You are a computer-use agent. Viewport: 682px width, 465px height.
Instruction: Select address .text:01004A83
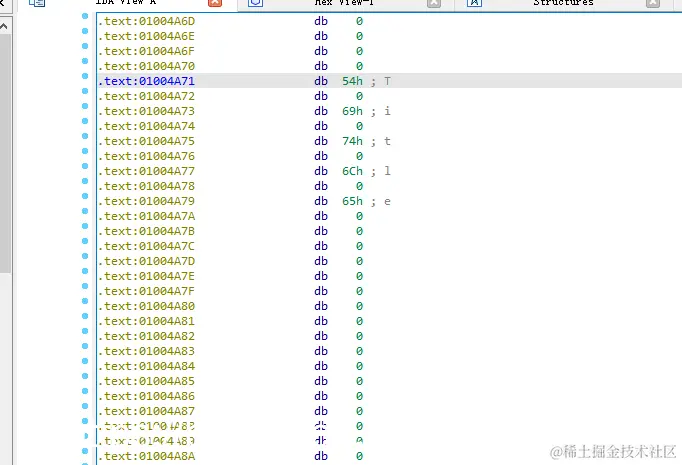click(x=147, y=351)
